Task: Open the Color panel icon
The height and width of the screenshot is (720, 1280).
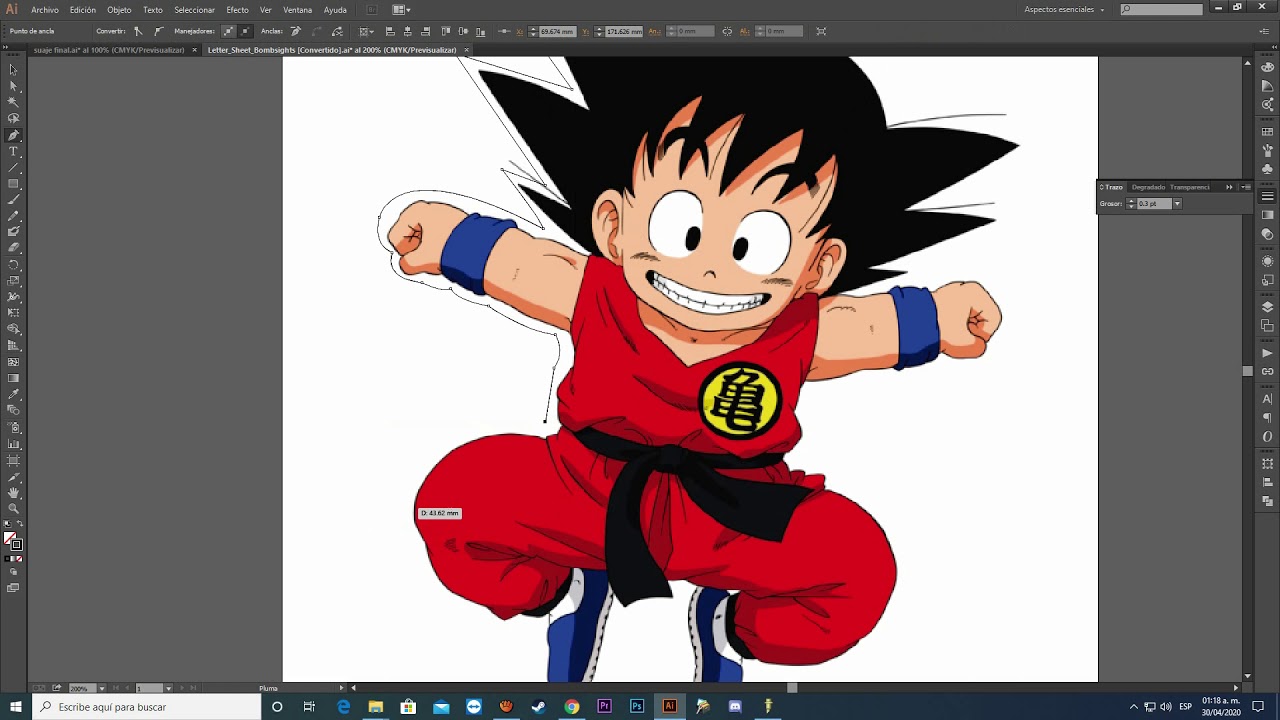Action: (x=1267, y=67)
